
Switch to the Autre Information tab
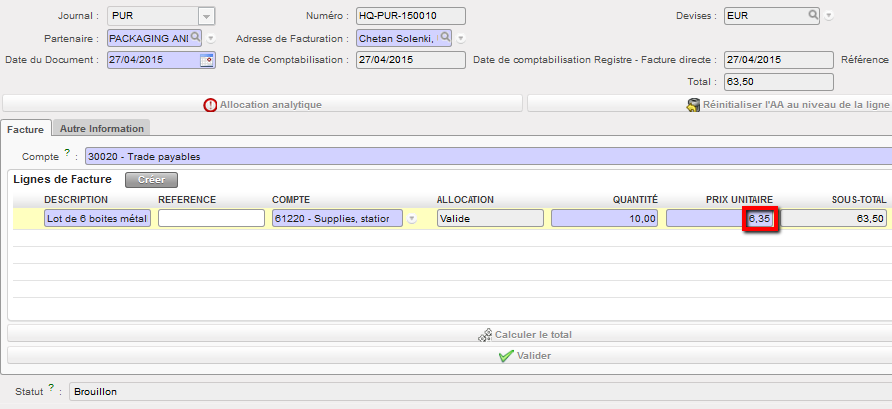[x=101, y=128]
